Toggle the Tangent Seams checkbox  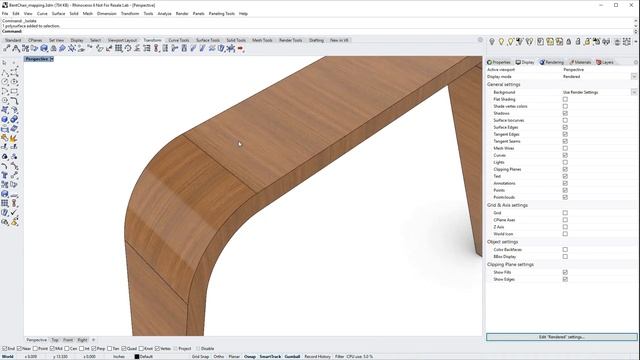pyautogui.click(x=565, y=141)
